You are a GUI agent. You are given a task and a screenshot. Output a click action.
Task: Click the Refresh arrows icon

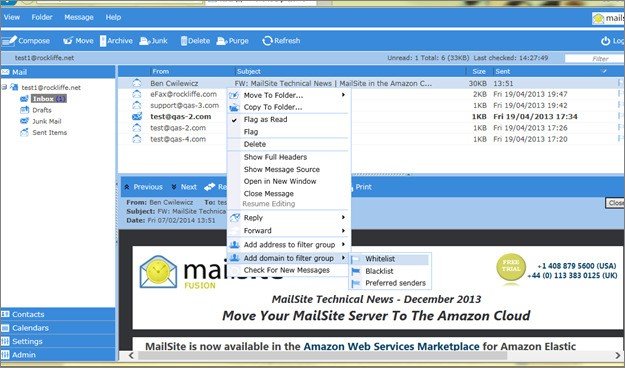click(x=267, y=41)
